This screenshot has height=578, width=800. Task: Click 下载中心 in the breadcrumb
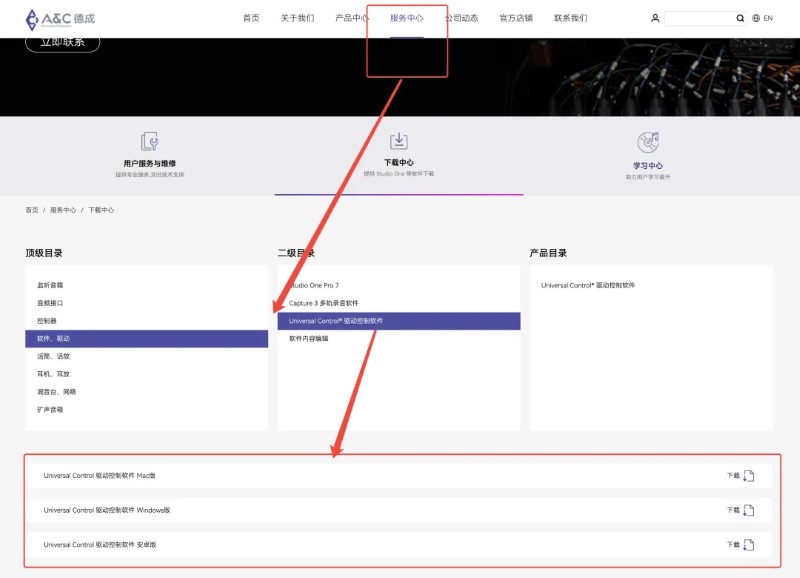(x=101, y=210)
